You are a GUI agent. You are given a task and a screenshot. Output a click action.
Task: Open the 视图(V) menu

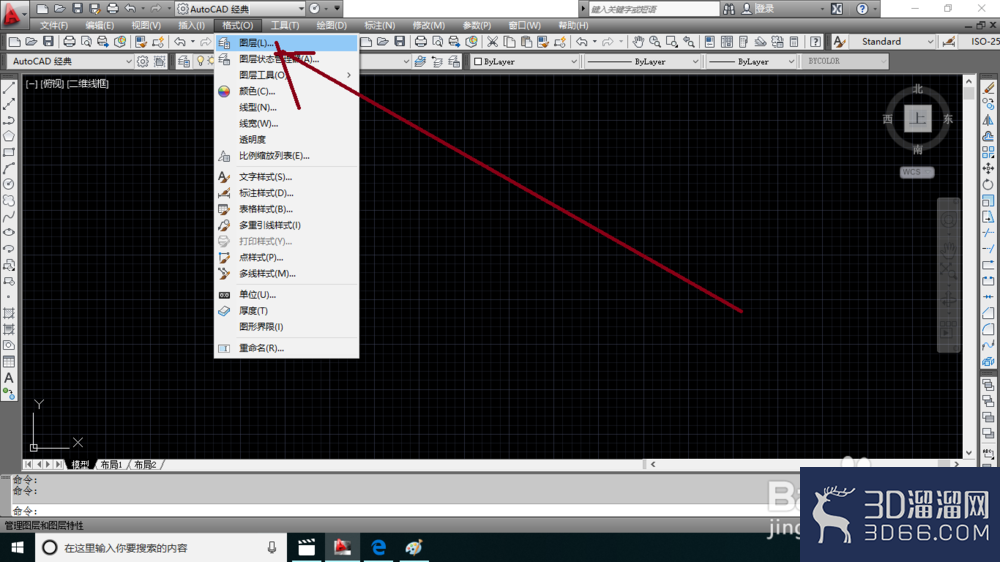[145, 26]
